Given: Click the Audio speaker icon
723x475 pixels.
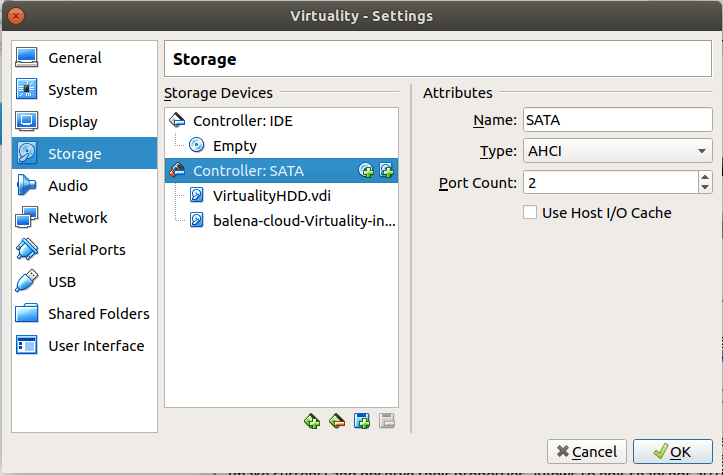Looking at the screenshot, I should click(x=26, y=185).
